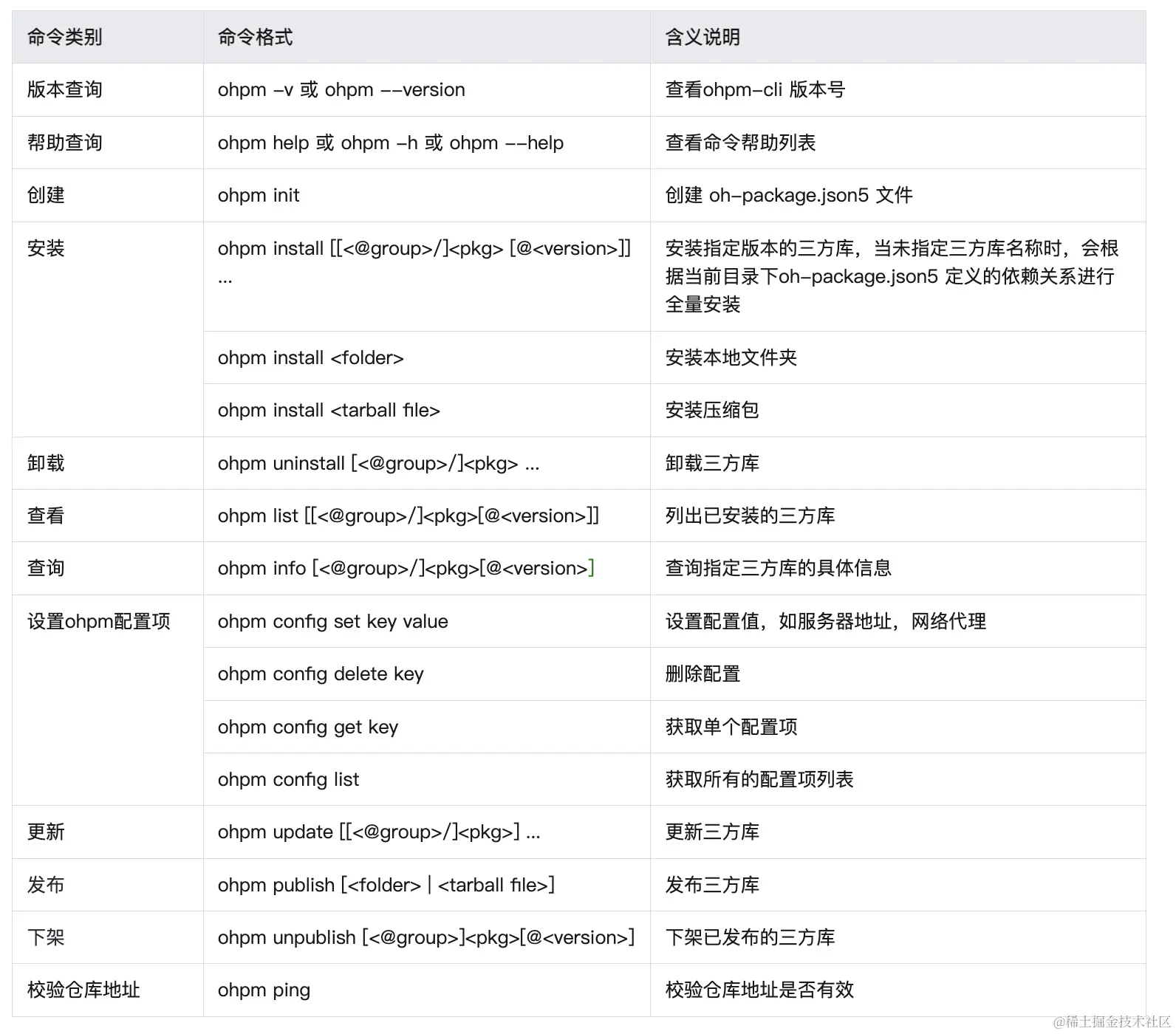Click the 'ohpm ping' command
The width and height of the screenshot is (1176, 1034).
264,990
